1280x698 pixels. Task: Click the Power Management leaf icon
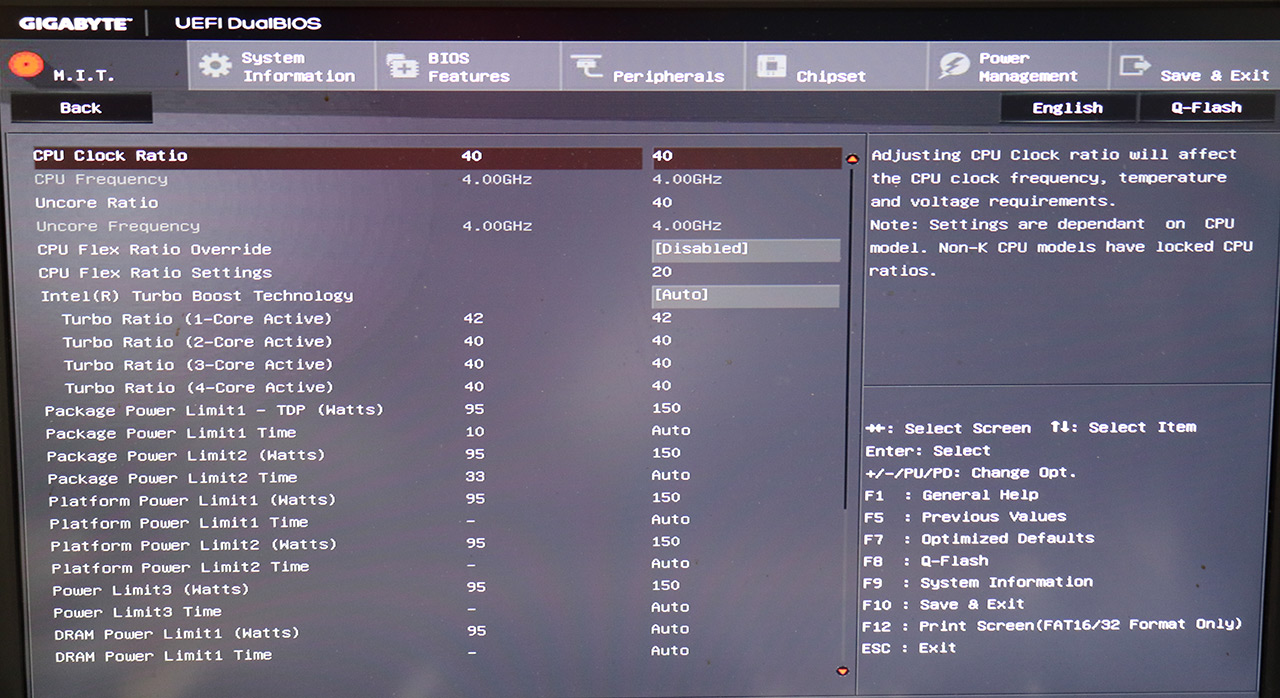pyautogui.click(x=955, y=66)
